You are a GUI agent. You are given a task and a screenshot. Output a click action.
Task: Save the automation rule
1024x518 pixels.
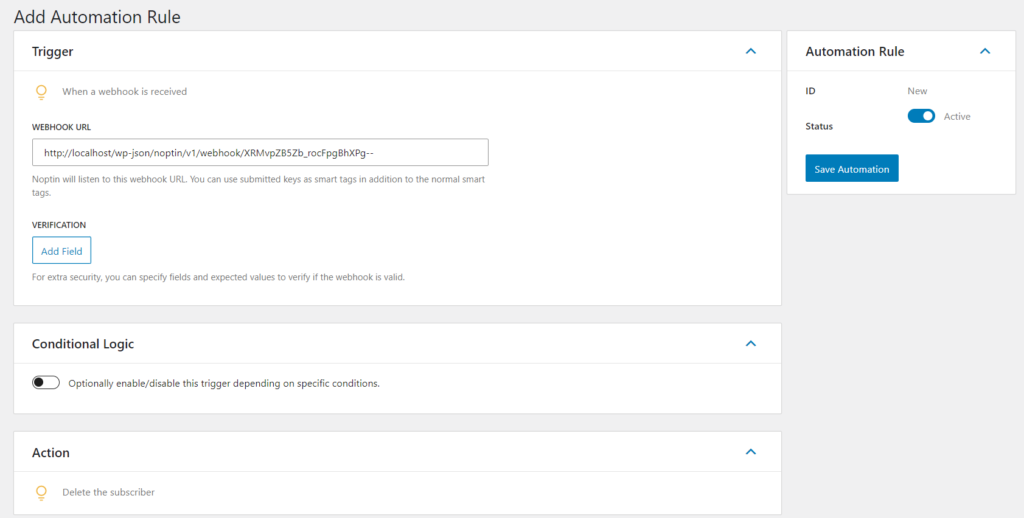click(x=852, y=168)
